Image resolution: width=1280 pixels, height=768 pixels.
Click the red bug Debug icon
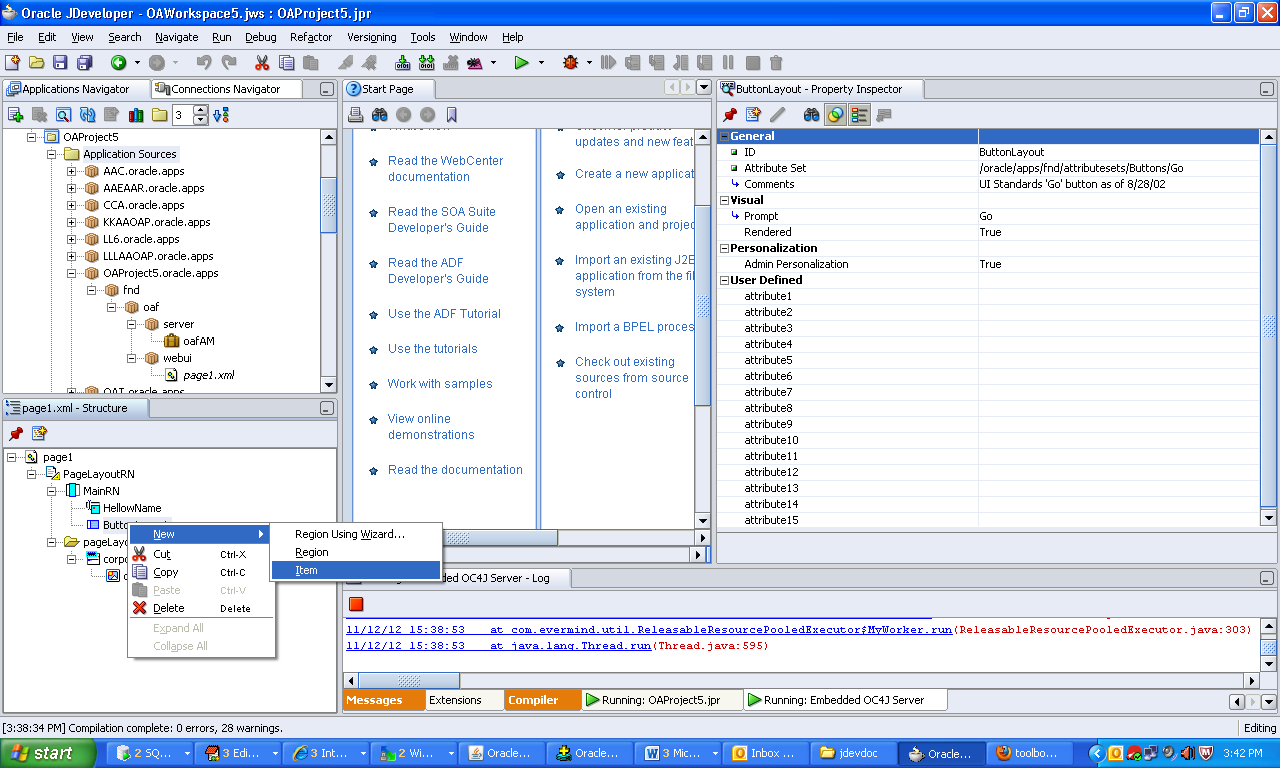pyautogui.click(x=571, y=63)
